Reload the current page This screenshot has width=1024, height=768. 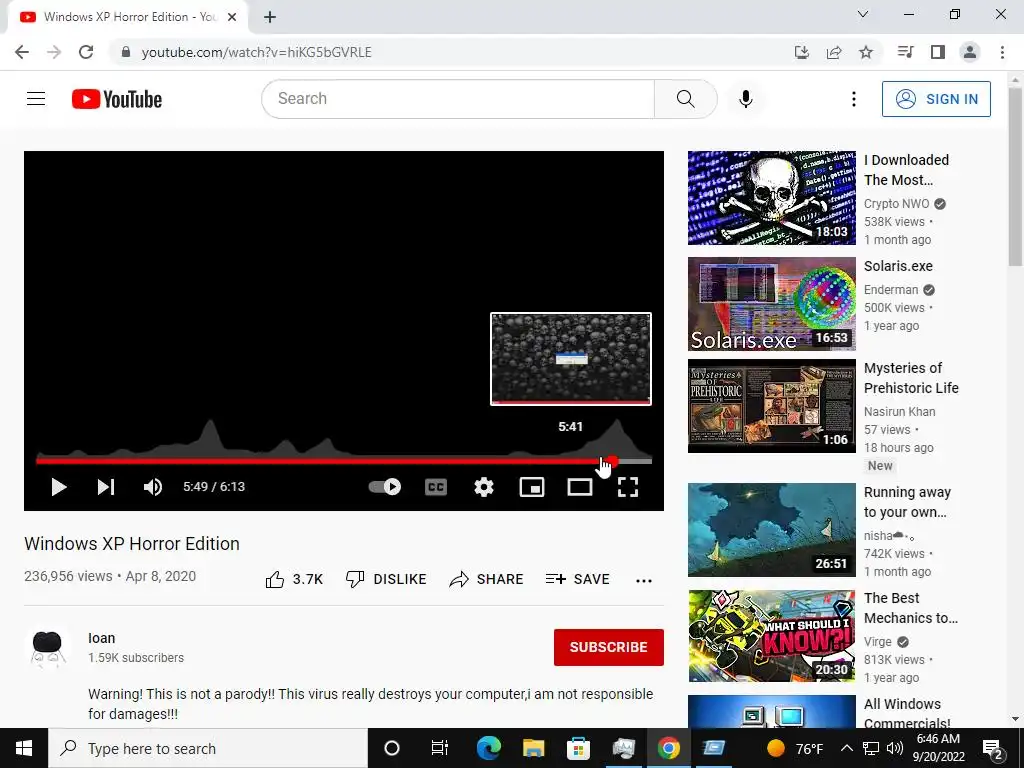(x=86, y=52)
